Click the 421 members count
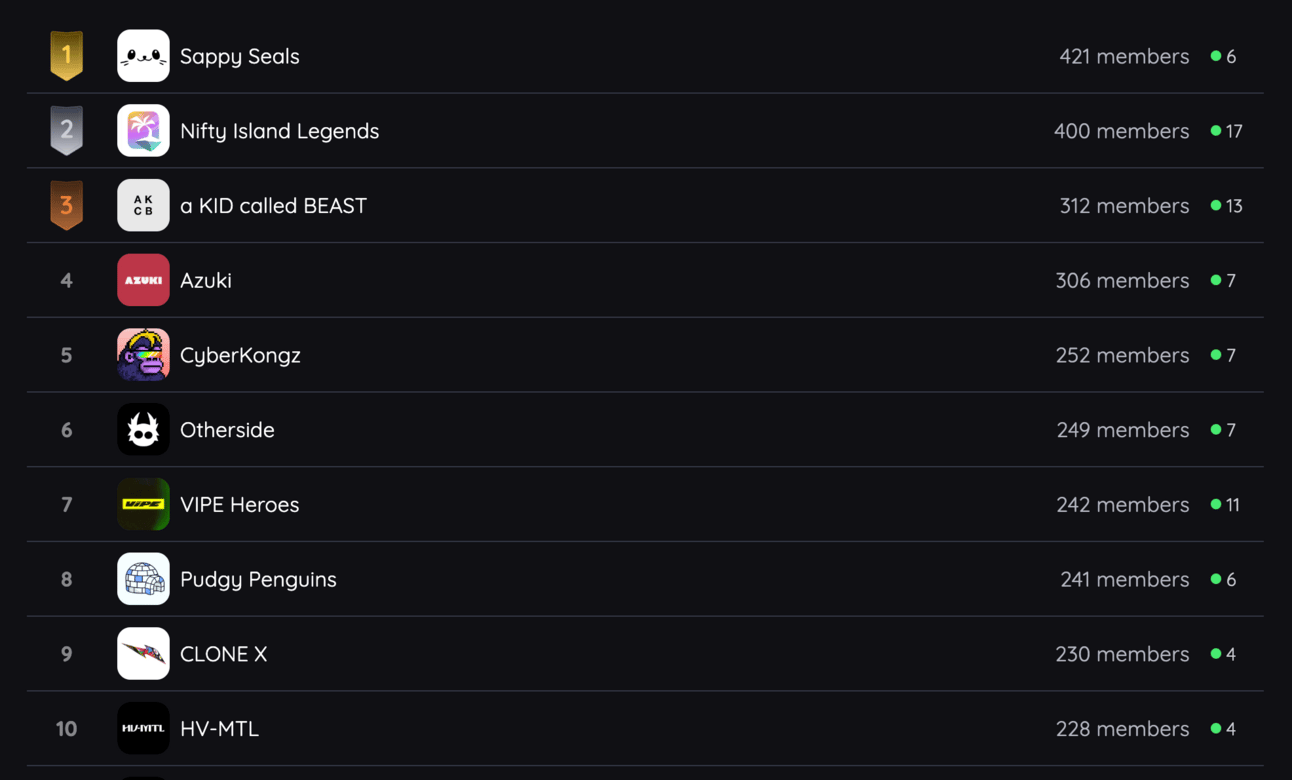 pyautogui.click(x=1124, y=57)
